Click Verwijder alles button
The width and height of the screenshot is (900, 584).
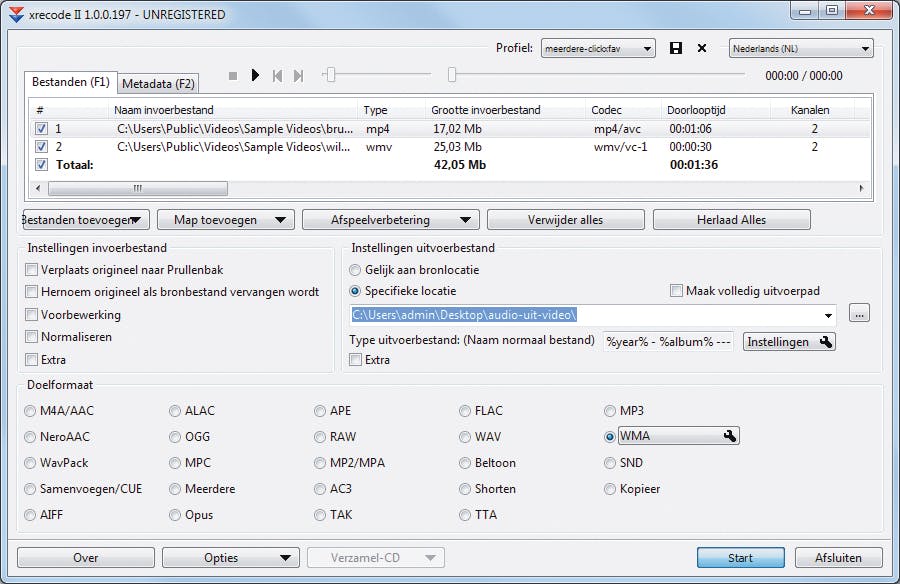565,220
